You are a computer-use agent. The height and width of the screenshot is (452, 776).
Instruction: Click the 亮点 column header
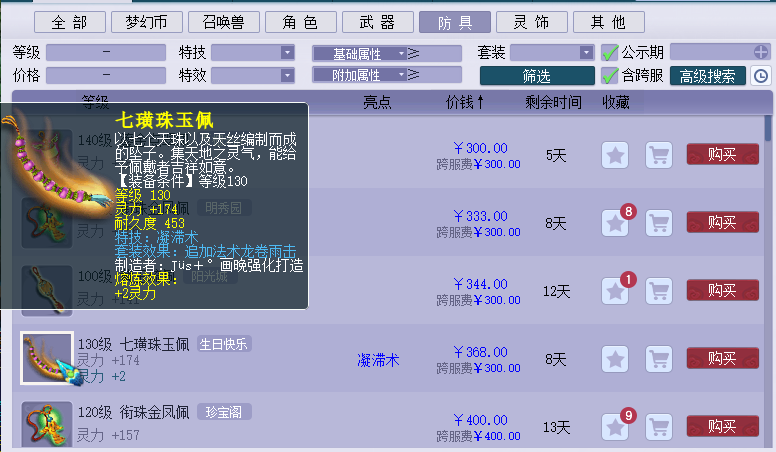tap(377, 102)
